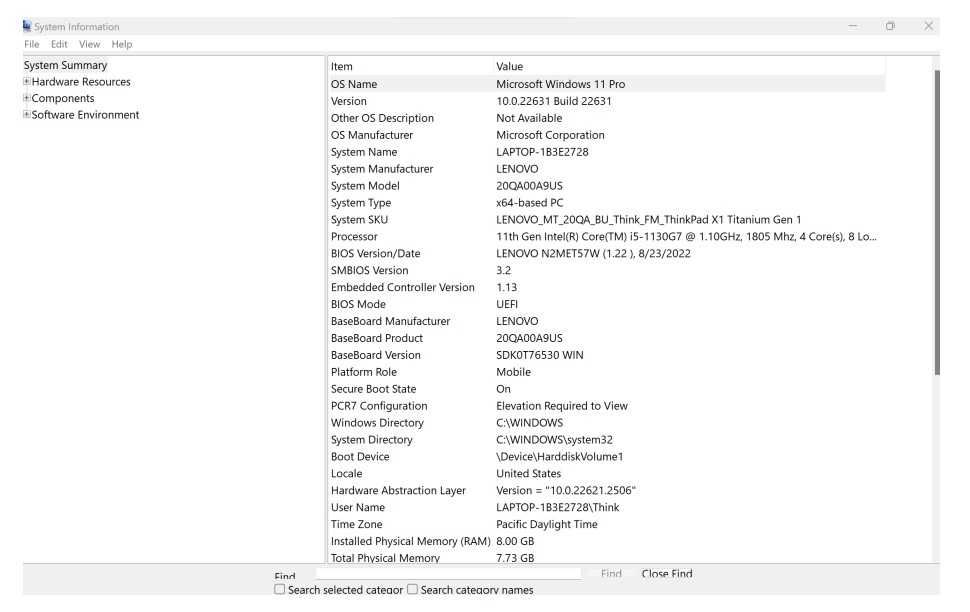Click into the Find input field
Viewport: 970px width, 612px height.
click(448, 573)
